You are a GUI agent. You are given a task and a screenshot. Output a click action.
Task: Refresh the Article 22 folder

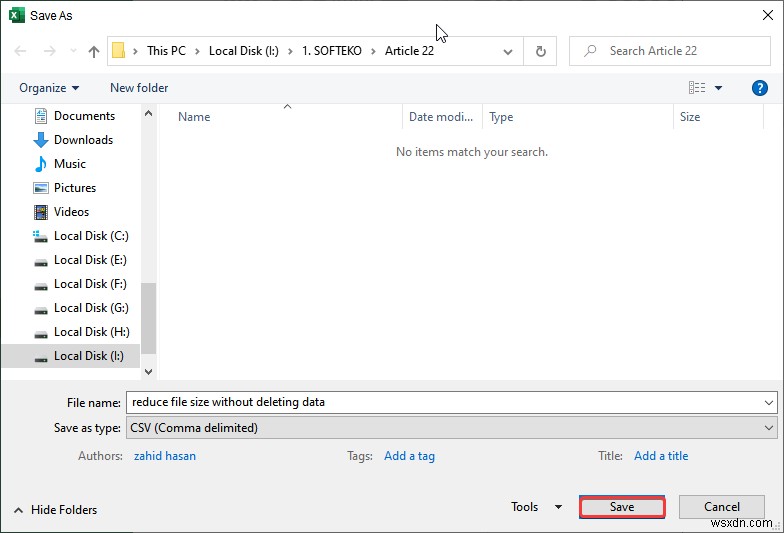[x=540, y=51]
